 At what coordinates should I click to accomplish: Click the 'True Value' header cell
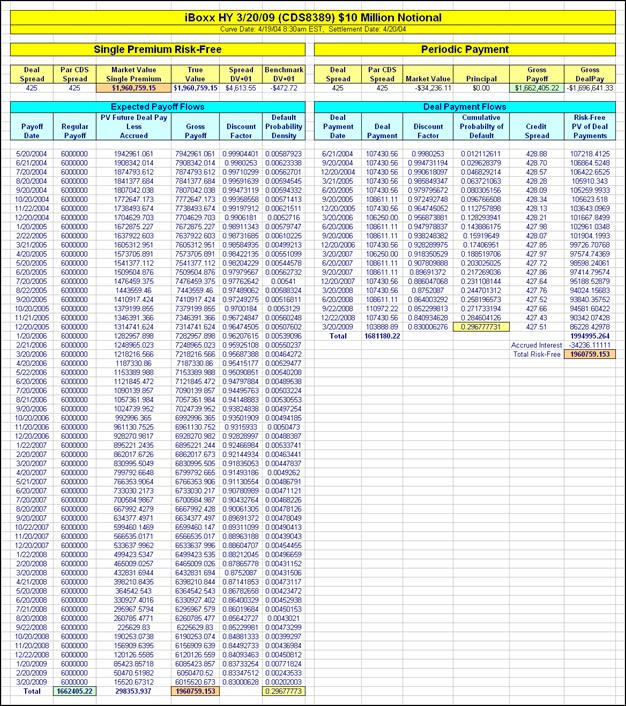[x=195, y=74]
